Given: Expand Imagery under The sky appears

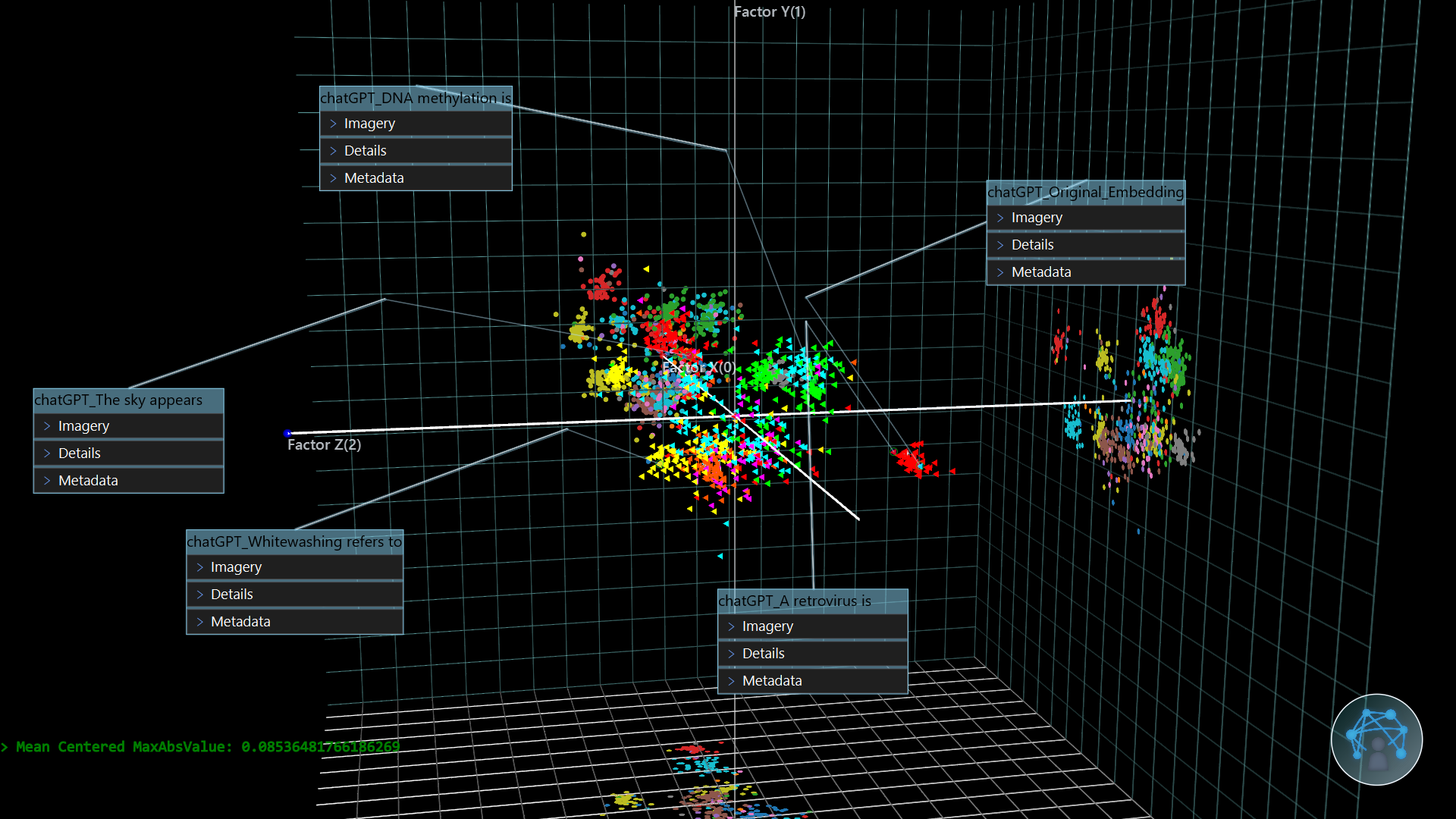Looking at the screenshot, I should (x=83, y=426).
